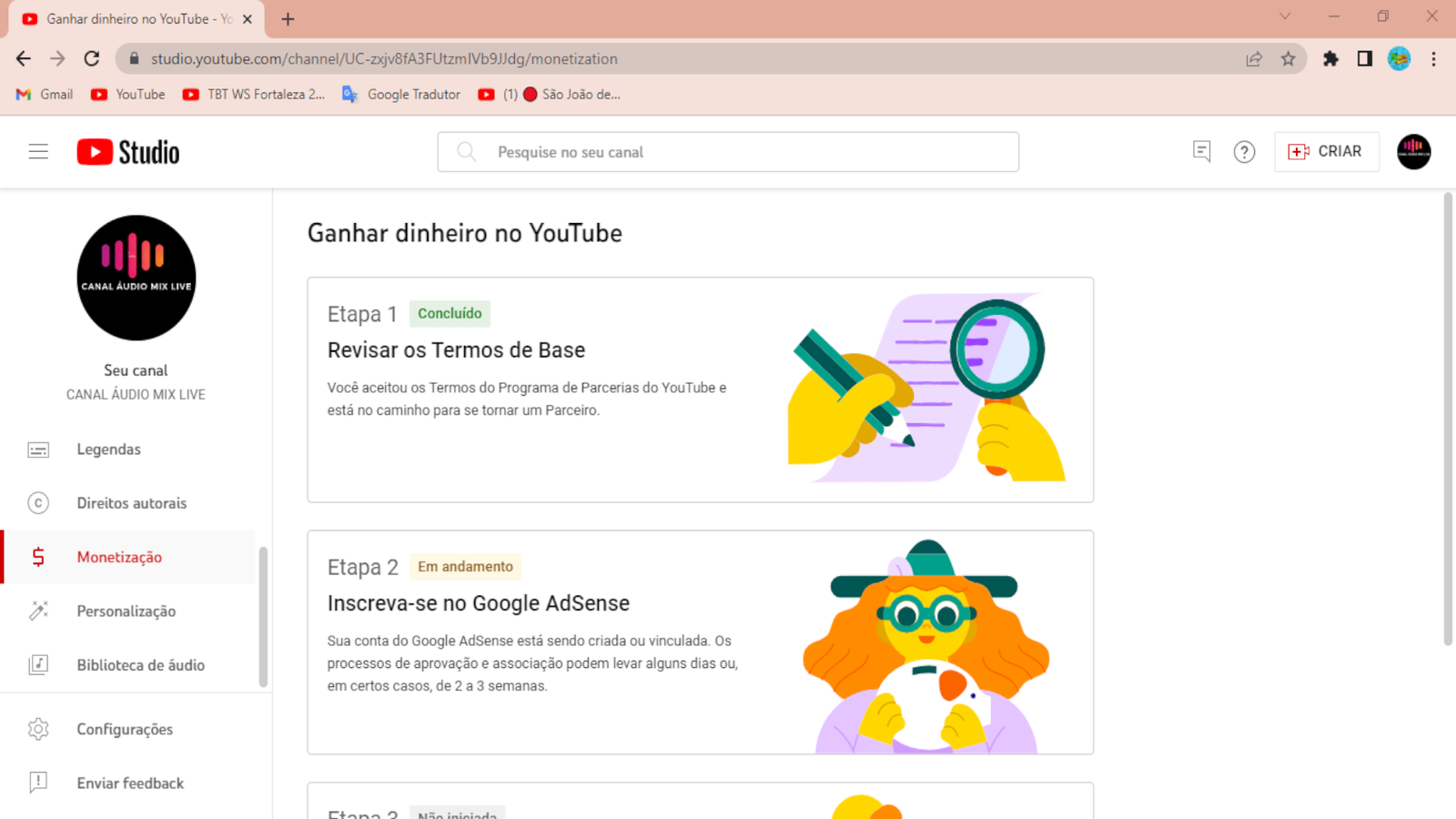This screenshot has width=1456, height=819.
Task: Open the Chrome profile avatar
Action: pos(1399,59)
